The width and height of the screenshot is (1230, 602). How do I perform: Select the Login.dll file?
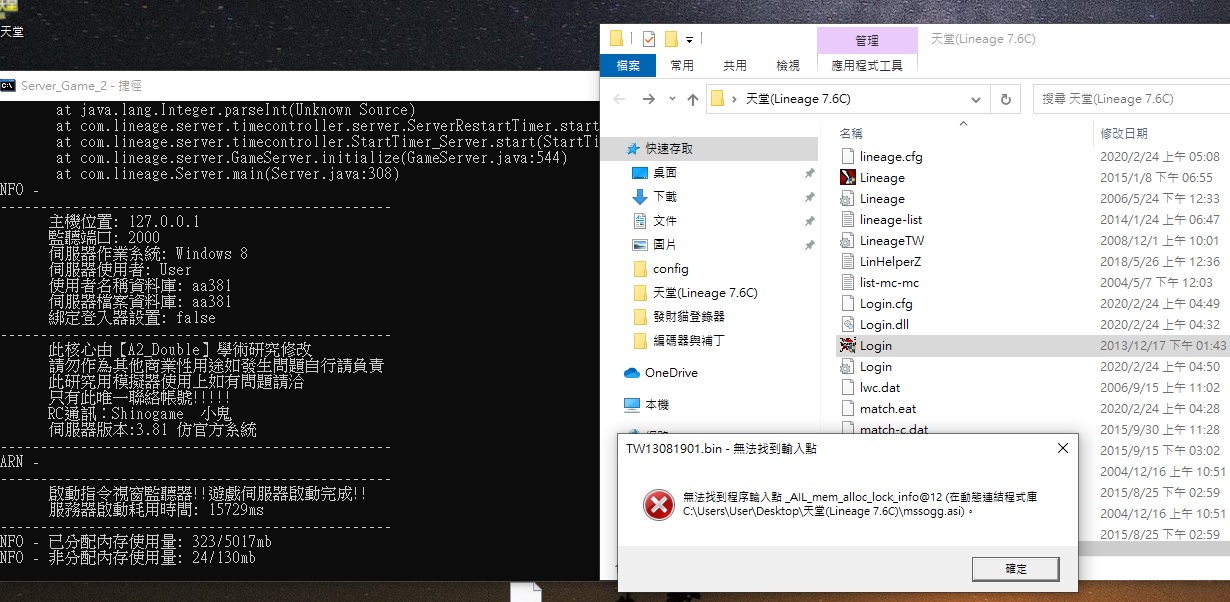tap(885, 325)
